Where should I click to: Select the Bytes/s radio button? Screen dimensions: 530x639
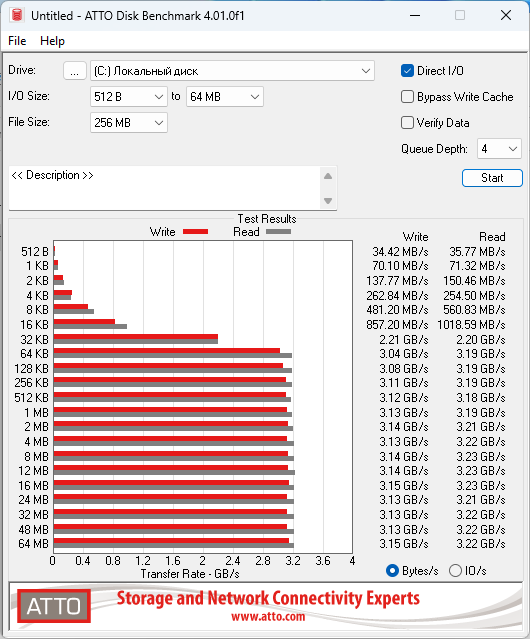(392, 571)
